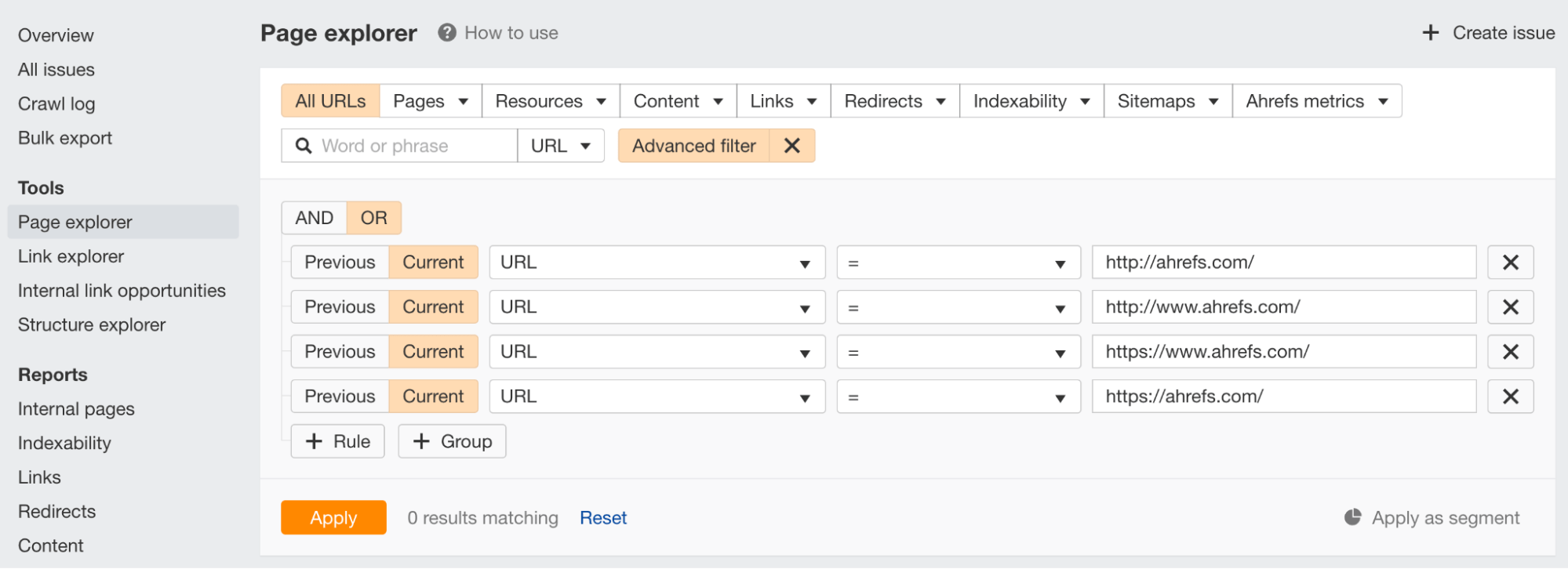The width and height of the screenshot is (1568, 569).
Task: Switch filter logic to AND
Action: coord(314,218)
